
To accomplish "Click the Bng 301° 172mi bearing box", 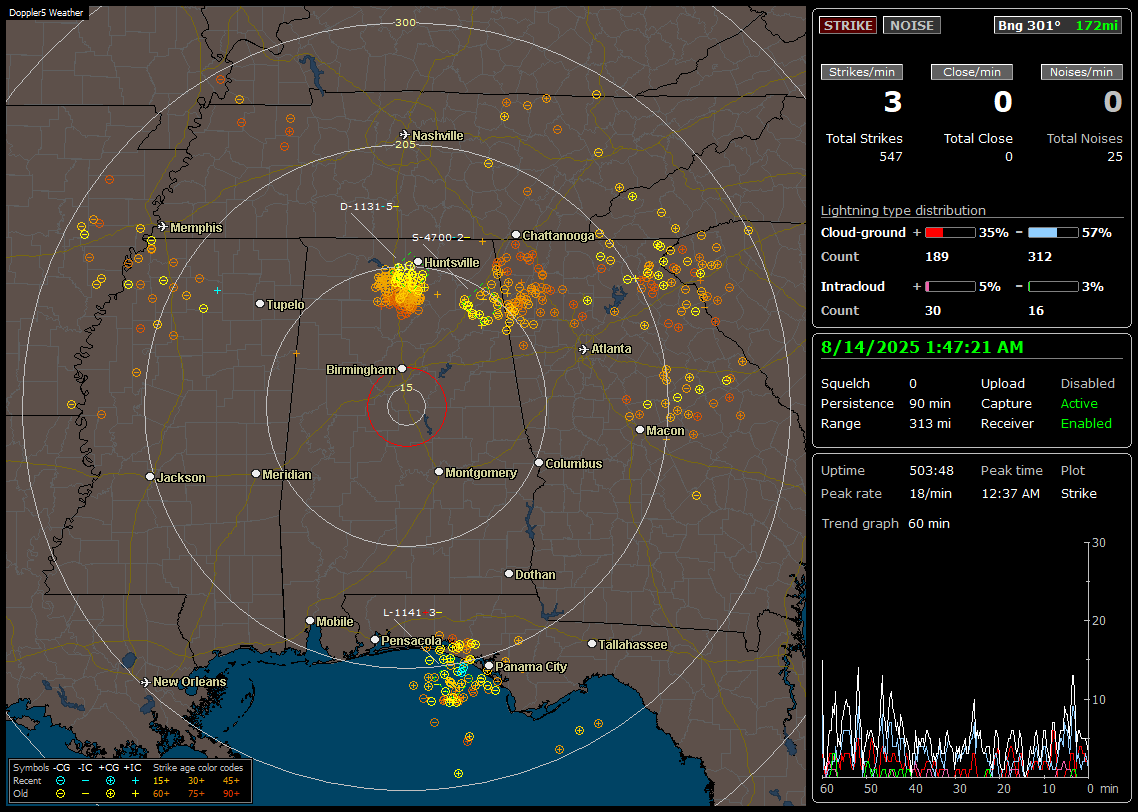I will [x=1058, y=25].
